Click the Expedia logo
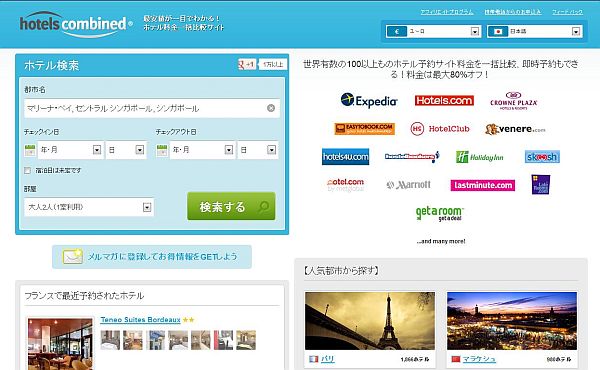This screenshot has height=370, width=600. tap(369, 100)
